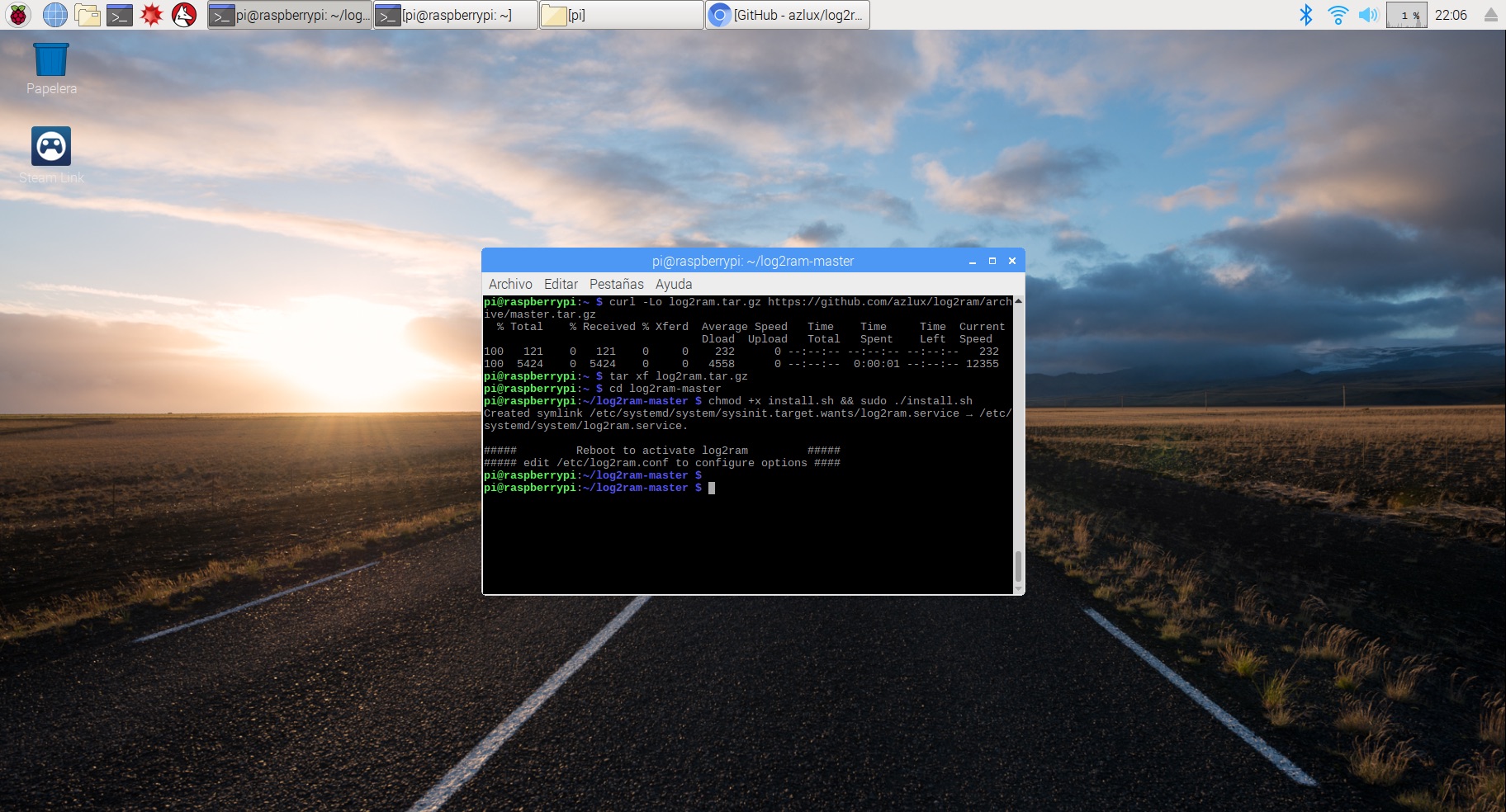Open the File Manager launcher icon
The height and width of the screenshot is (812, 1506).
pyautogui.click(x=88, y=15)
